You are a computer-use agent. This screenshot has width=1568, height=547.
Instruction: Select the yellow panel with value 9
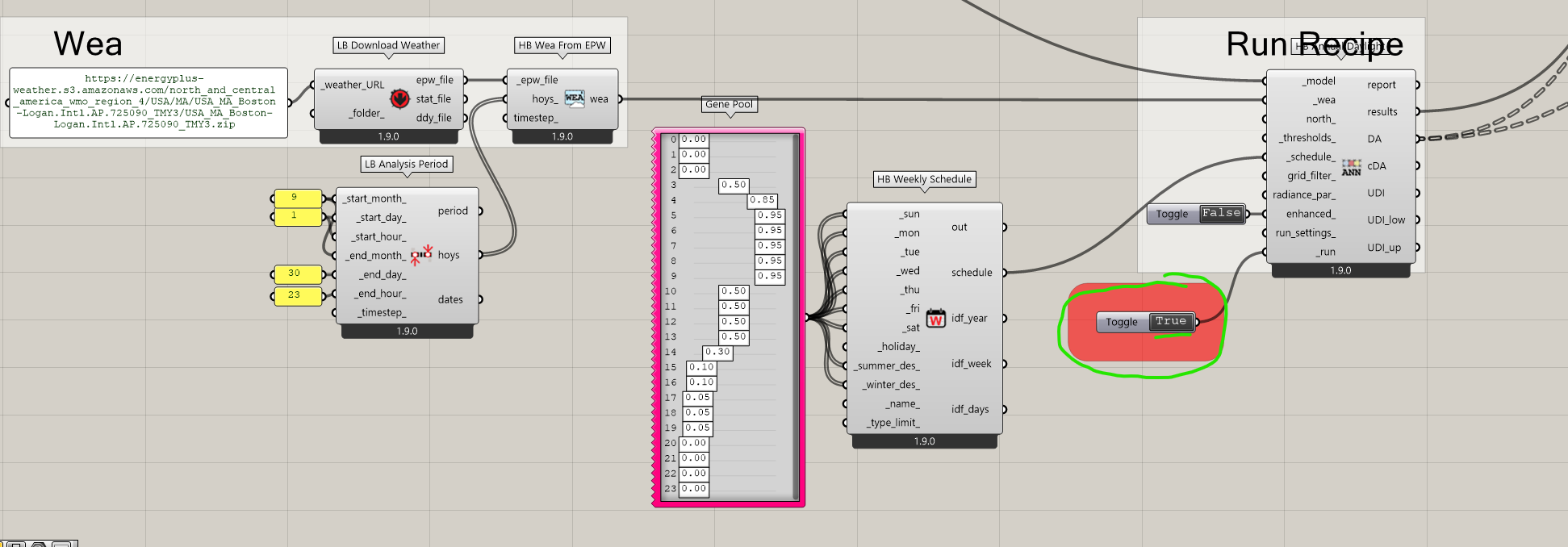pos(297,198)
